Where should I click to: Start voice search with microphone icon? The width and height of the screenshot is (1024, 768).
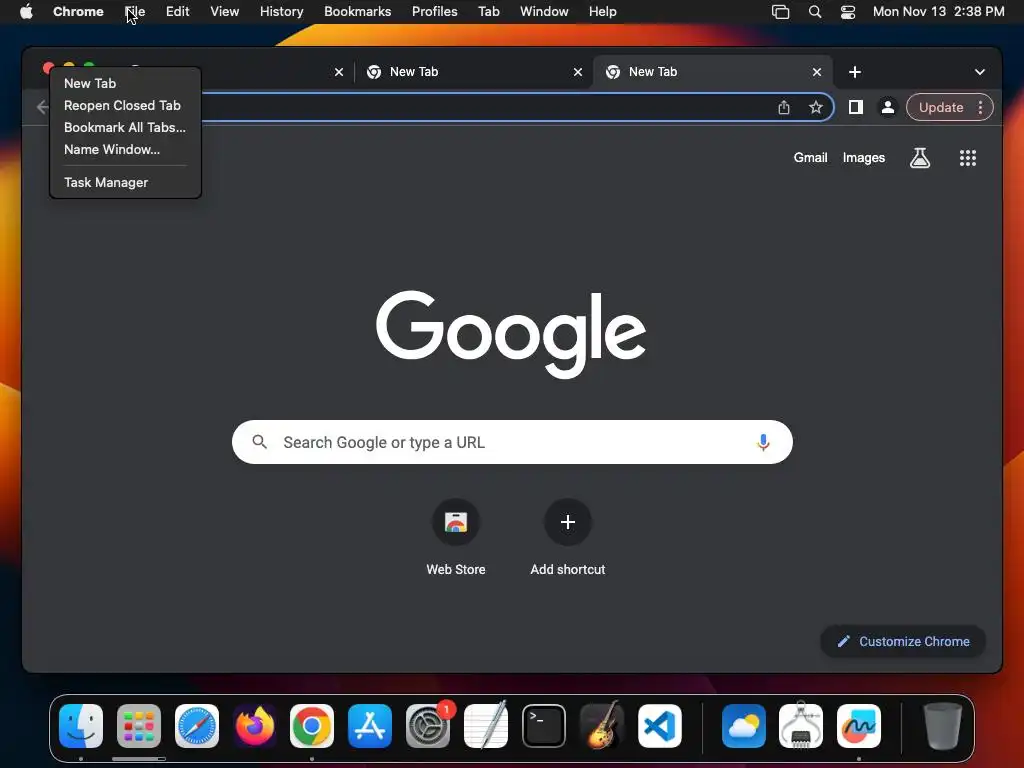tap(763, 442)
